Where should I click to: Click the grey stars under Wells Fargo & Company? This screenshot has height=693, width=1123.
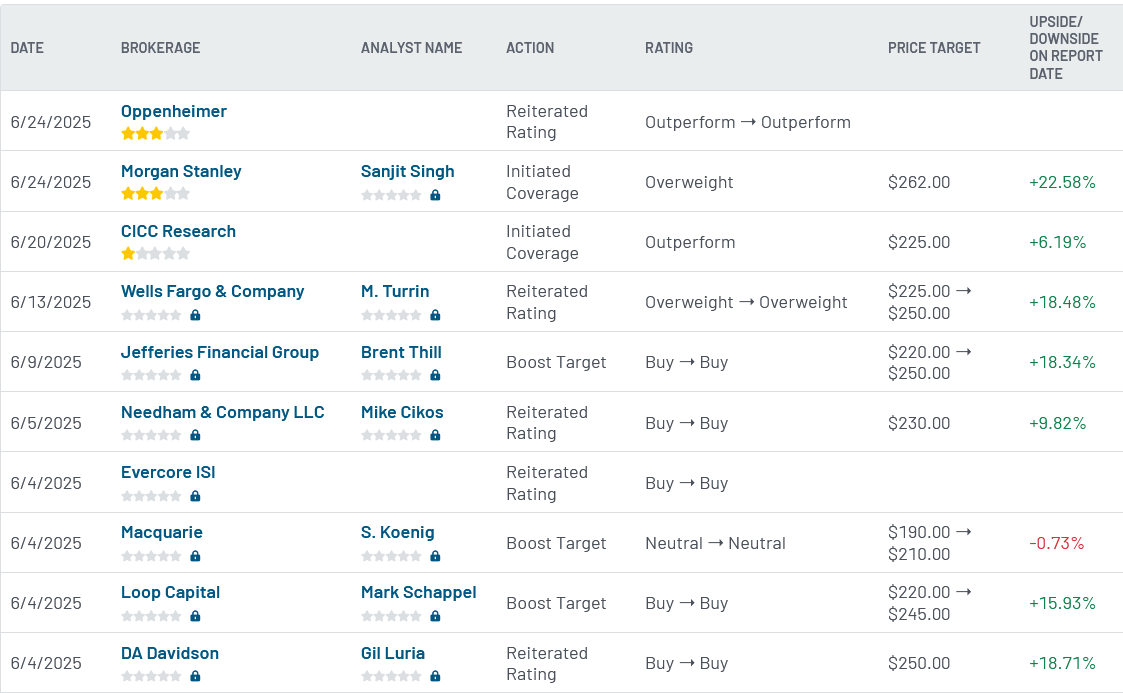click(x=151, y=315)
